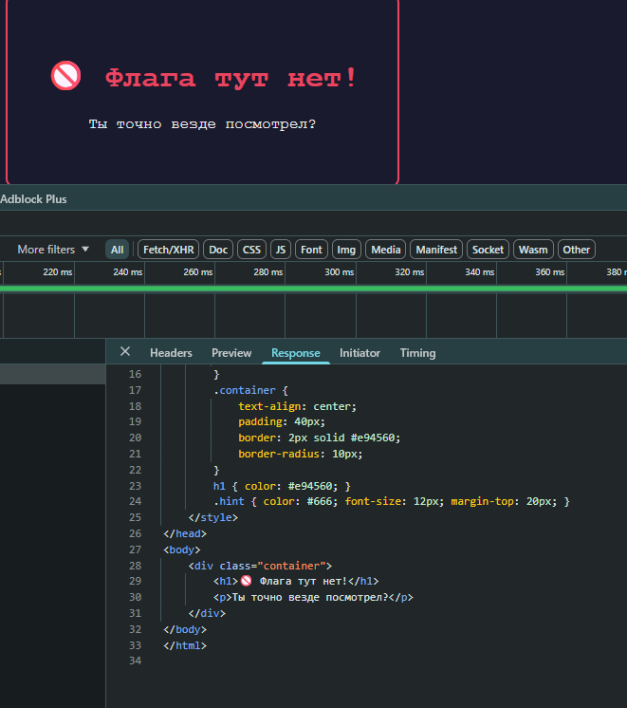Filter requests by Font type
627x708 pixels.
[x=311, y=249]
